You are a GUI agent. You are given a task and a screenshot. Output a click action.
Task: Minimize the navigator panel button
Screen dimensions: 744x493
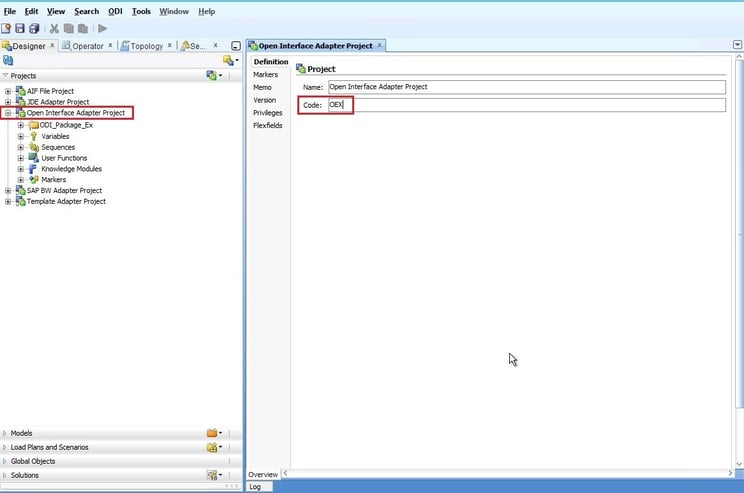point(236,46)
